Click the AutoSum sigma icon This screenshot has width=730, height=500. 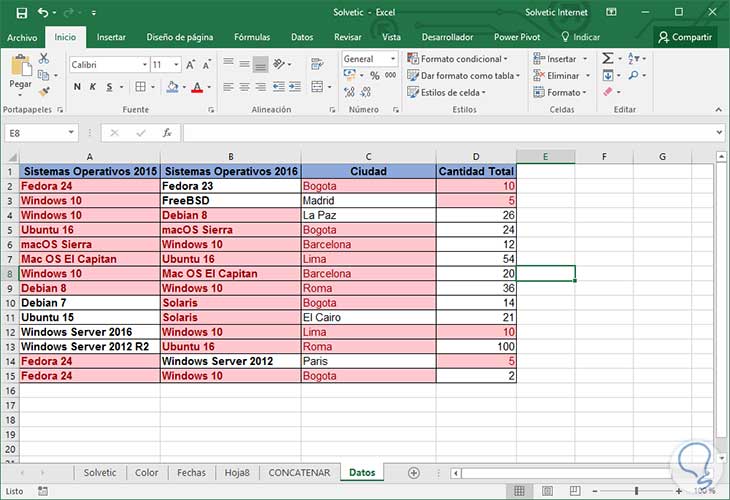click(x=607, y=58)
